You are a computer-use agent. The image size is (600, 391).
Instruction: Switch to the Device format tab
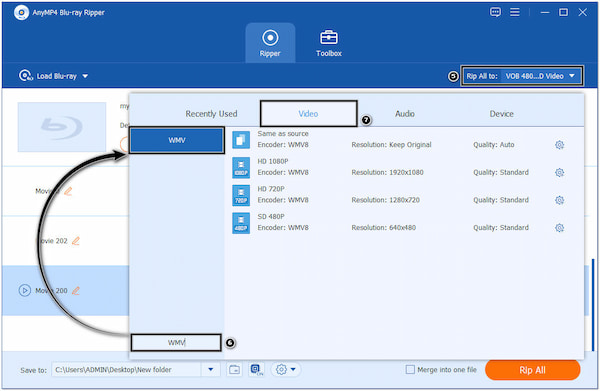[501, 114]
